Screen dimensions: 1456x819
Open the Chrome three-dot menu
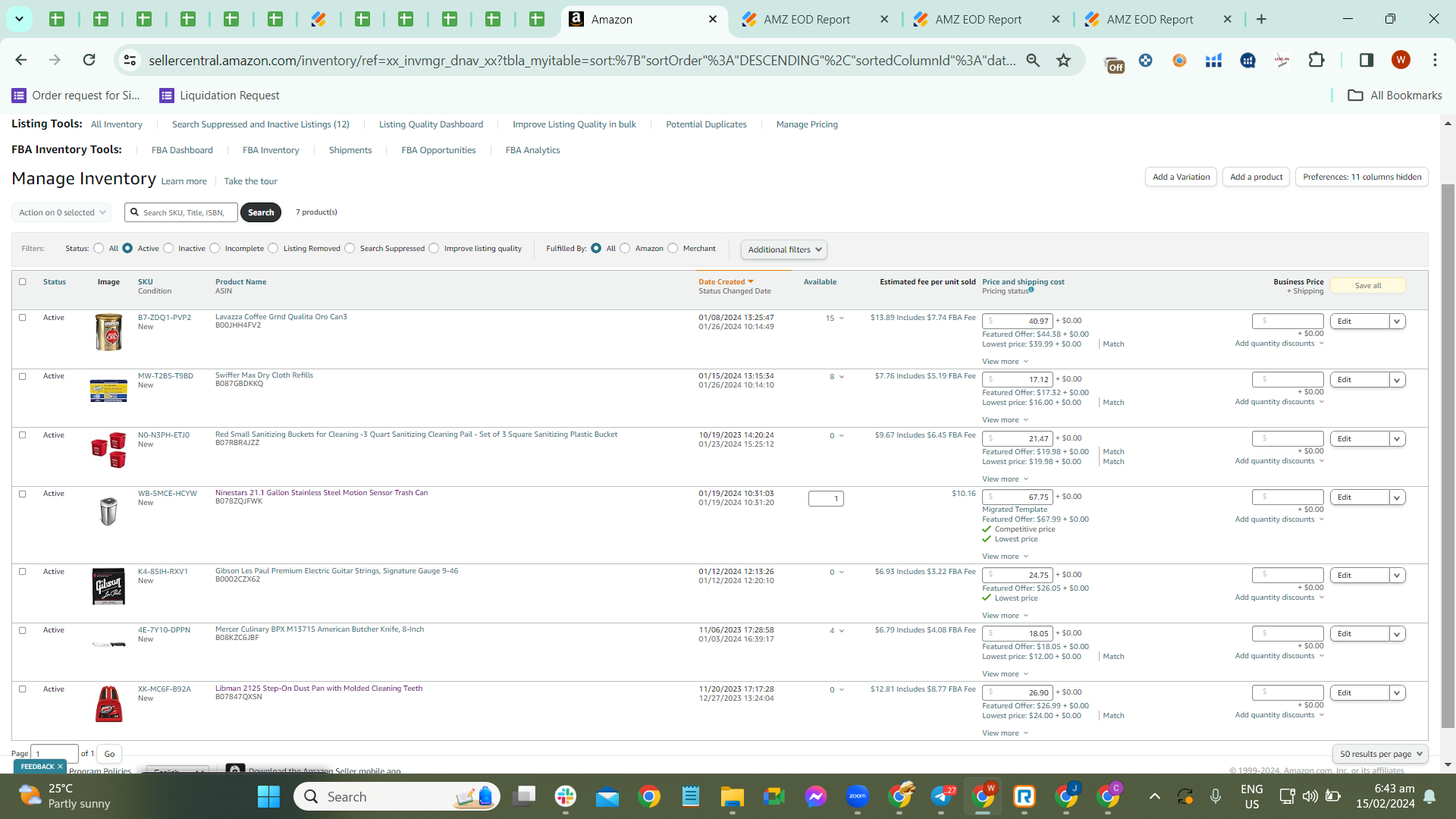[x=1435, y=60]
